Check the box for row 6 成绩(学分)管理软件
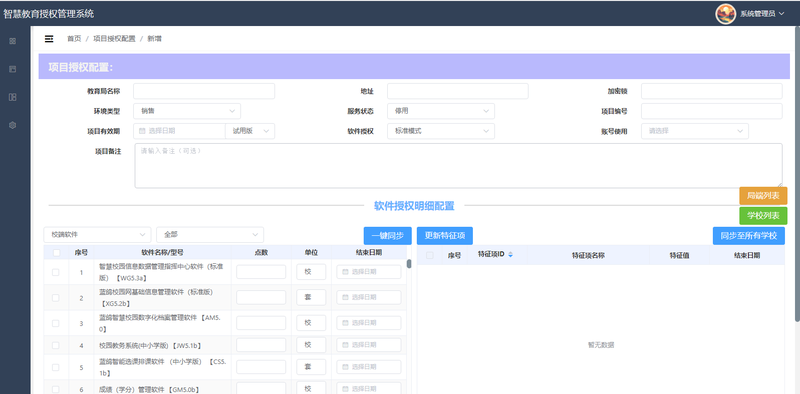This screenshot has height=394, width=800. pos(56,389)
